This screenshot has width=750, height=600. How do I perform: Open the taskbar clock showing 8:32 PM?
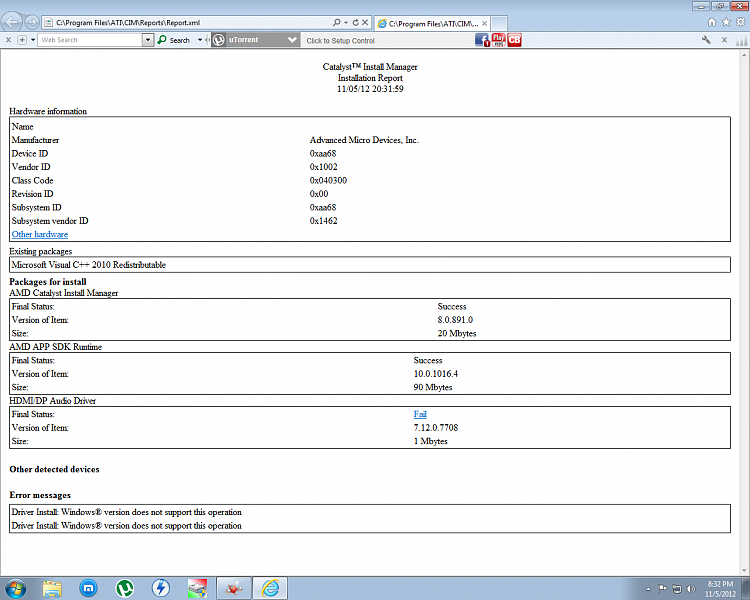coord(720,589)
